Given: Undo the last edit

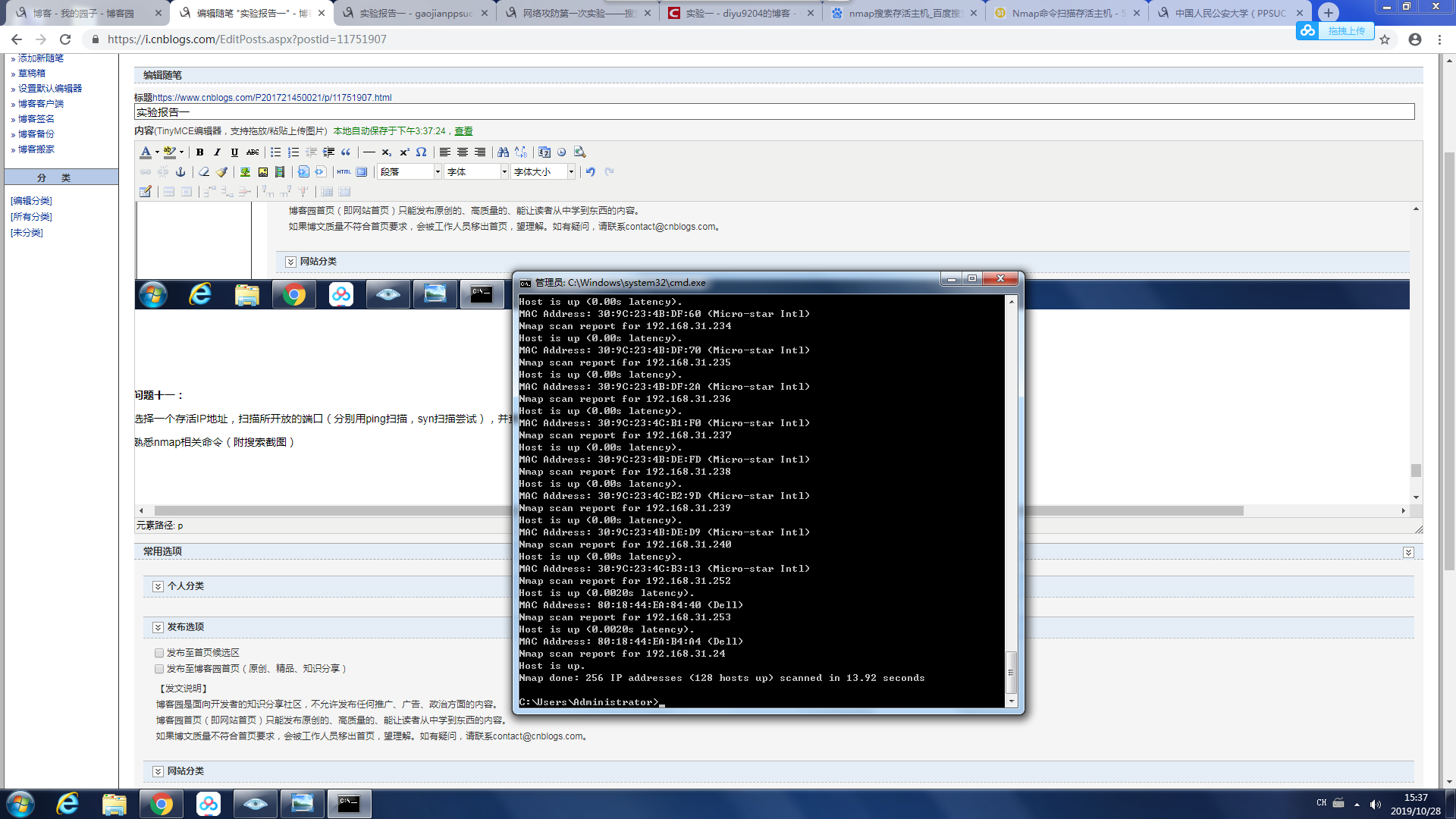Looking at the screenshot, I should 590,172.
